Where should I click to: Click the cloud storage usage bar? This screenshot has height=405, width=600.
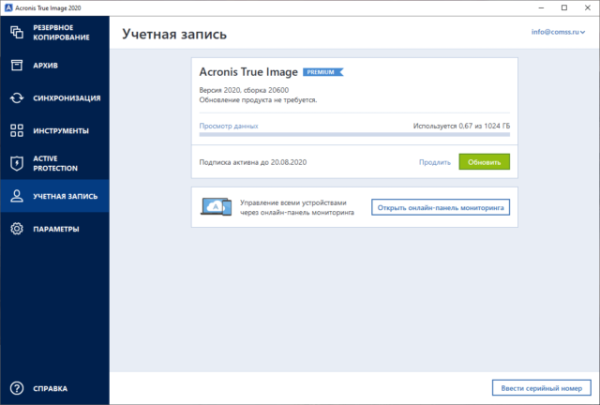[x=354, y=134]
